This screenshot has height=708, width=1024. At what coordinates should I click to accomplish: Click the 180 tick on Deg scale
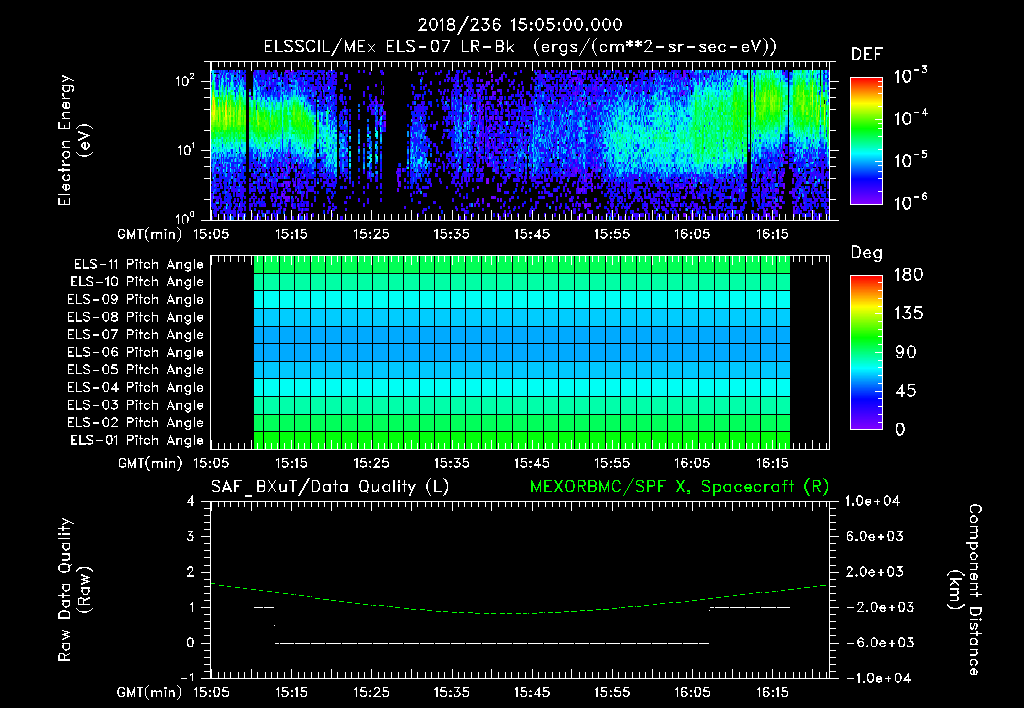(908, 275)
